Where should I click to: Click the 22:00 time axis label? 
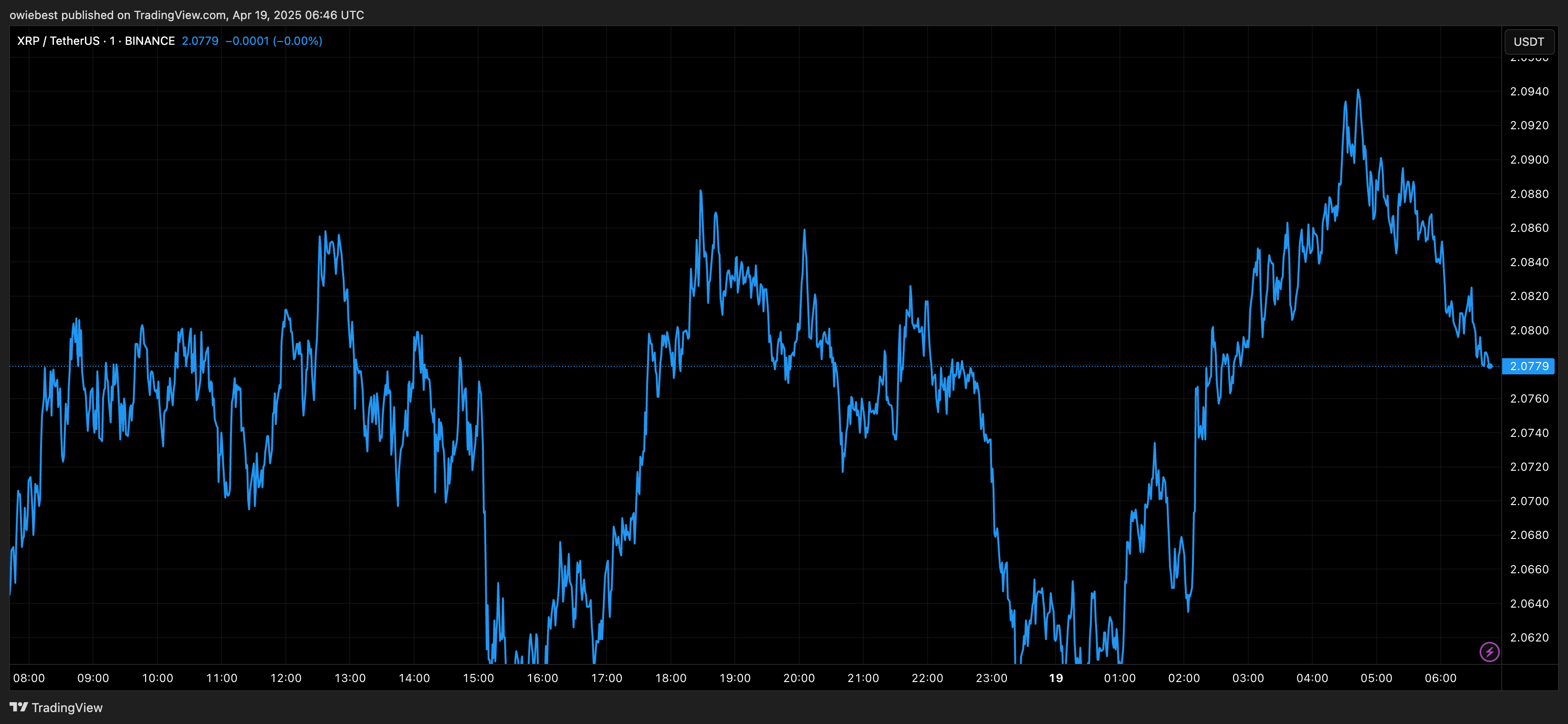point(927,678)
